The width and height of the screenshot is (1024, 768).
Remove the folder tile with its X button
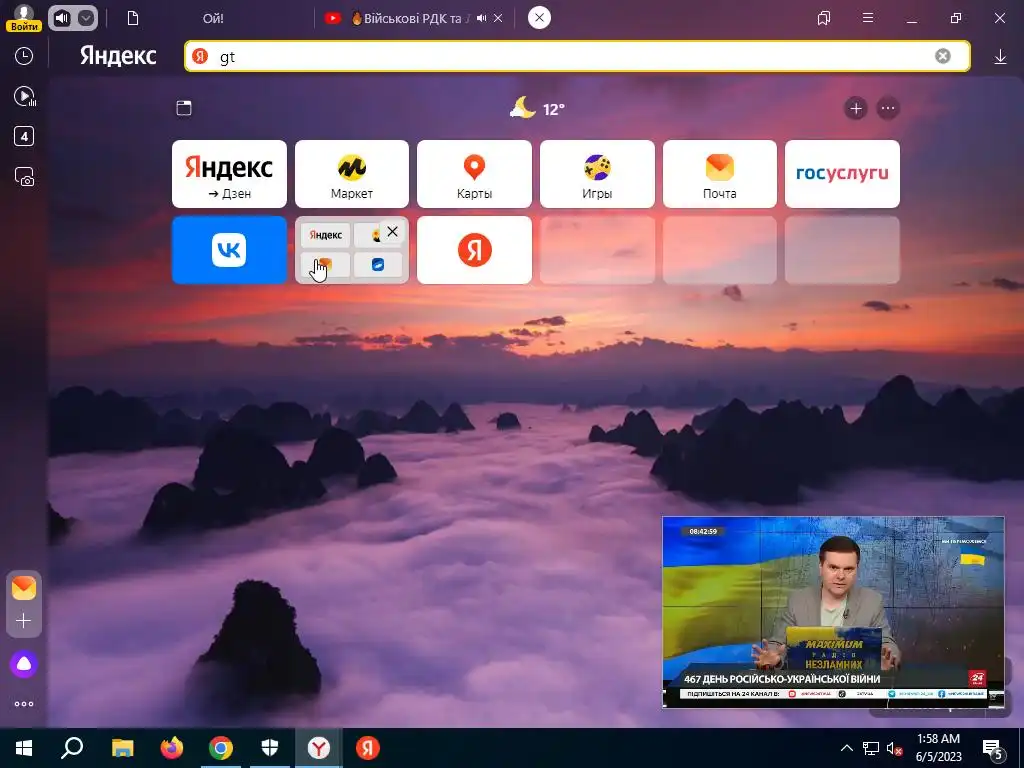point(392,231)
